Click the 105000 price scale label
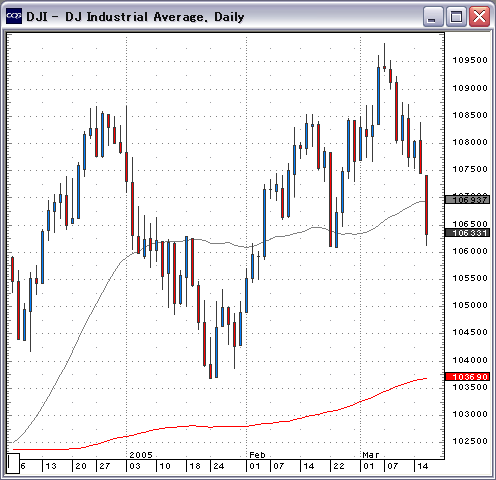The image size is (496, 480). point(470,305)
